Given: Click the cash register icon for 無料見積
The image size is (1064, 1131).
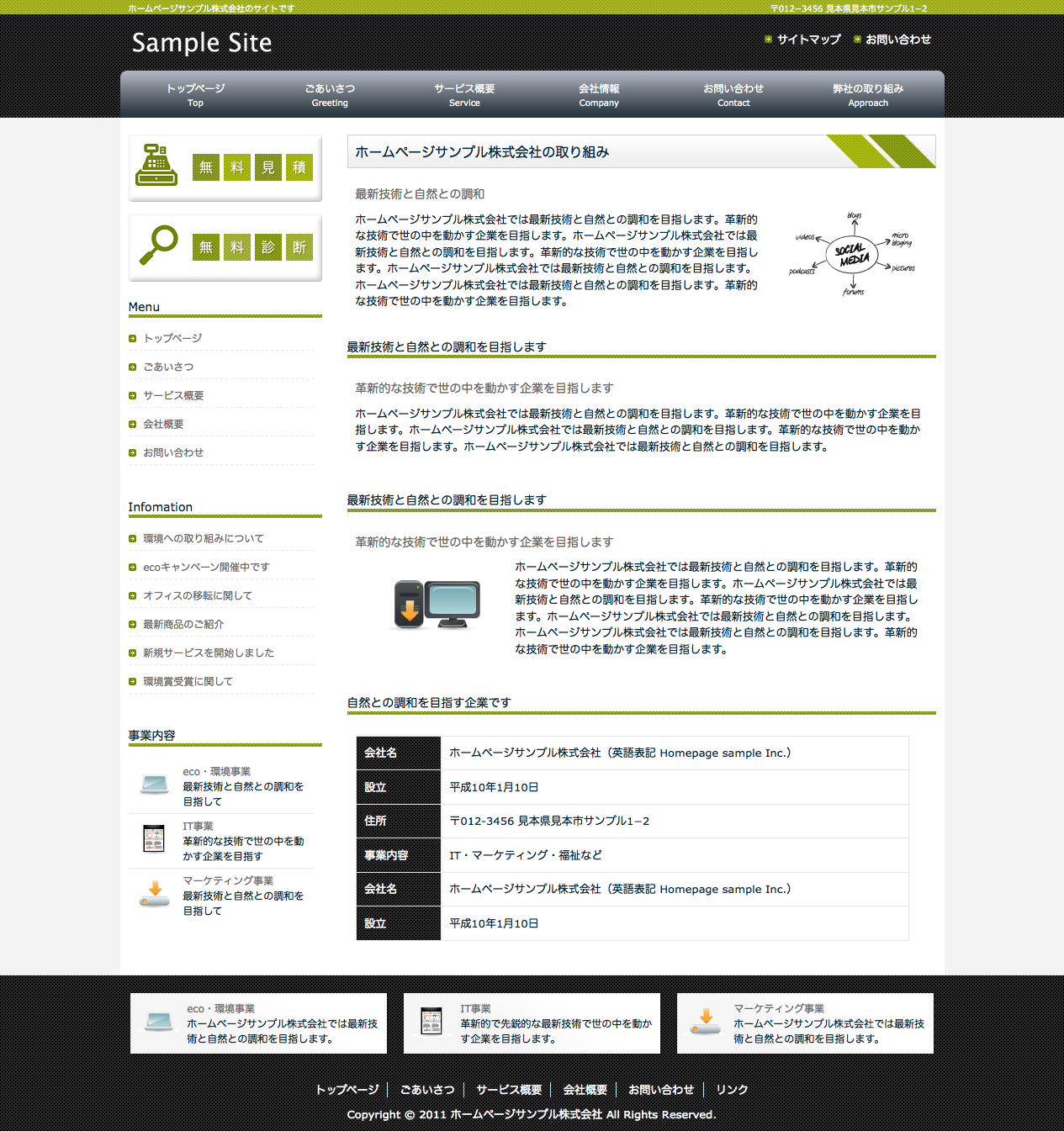Looking at the screenshot, I should pos(156,166).
